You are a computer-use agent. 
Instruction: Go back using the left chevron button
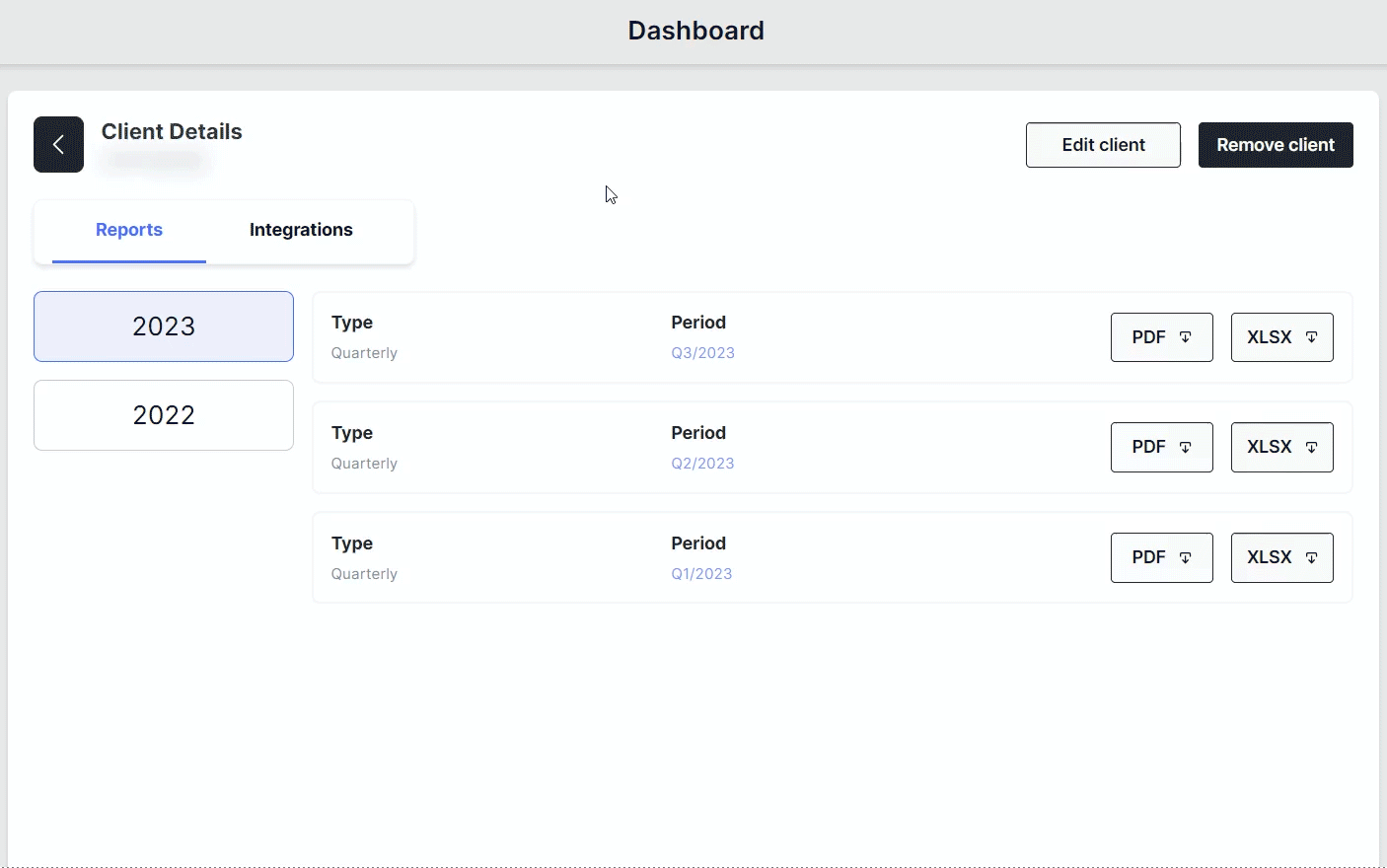(58, 145)
